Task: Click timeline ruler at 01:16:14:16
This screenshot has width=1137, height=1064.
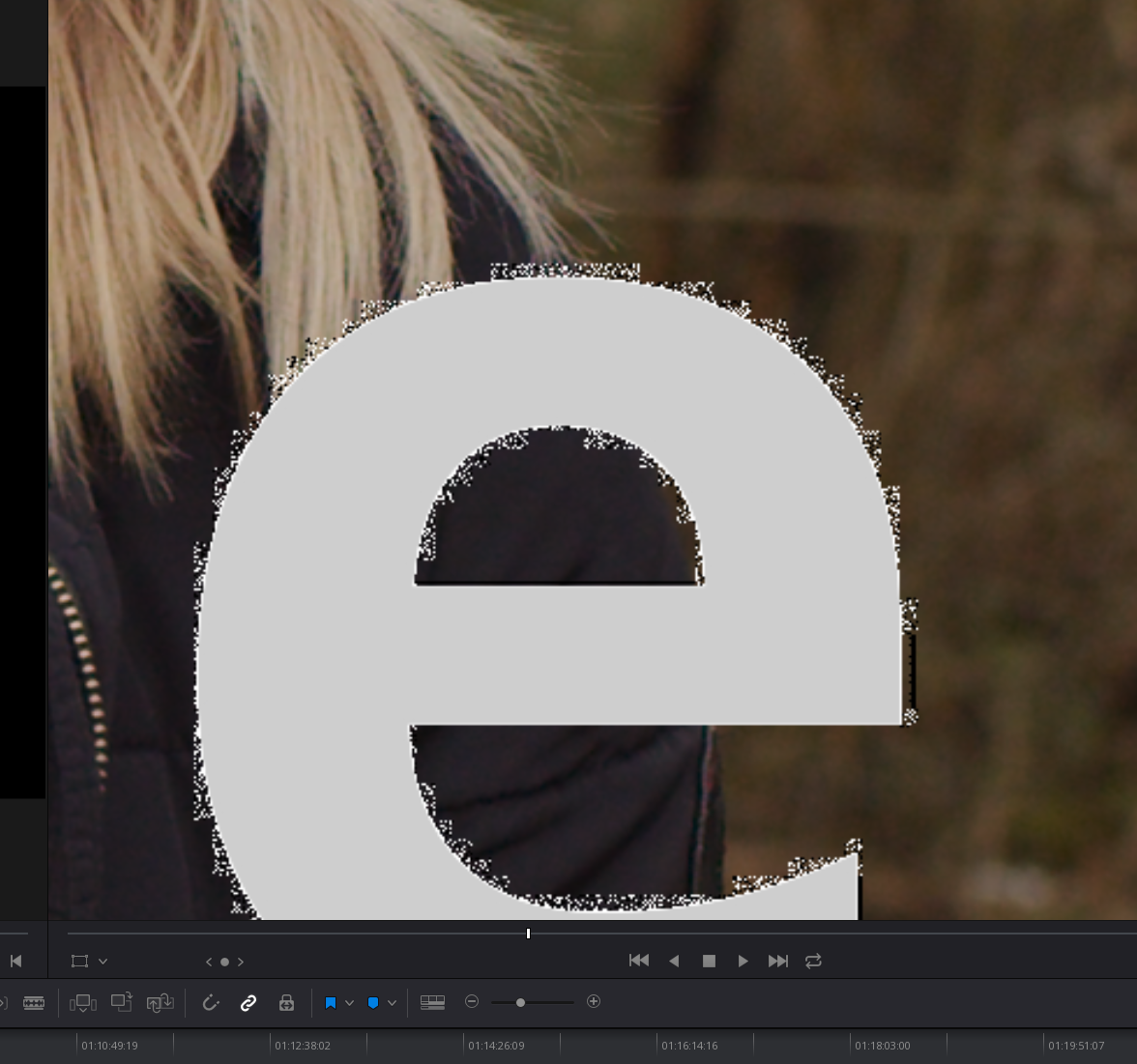Action: (689, 1046)
